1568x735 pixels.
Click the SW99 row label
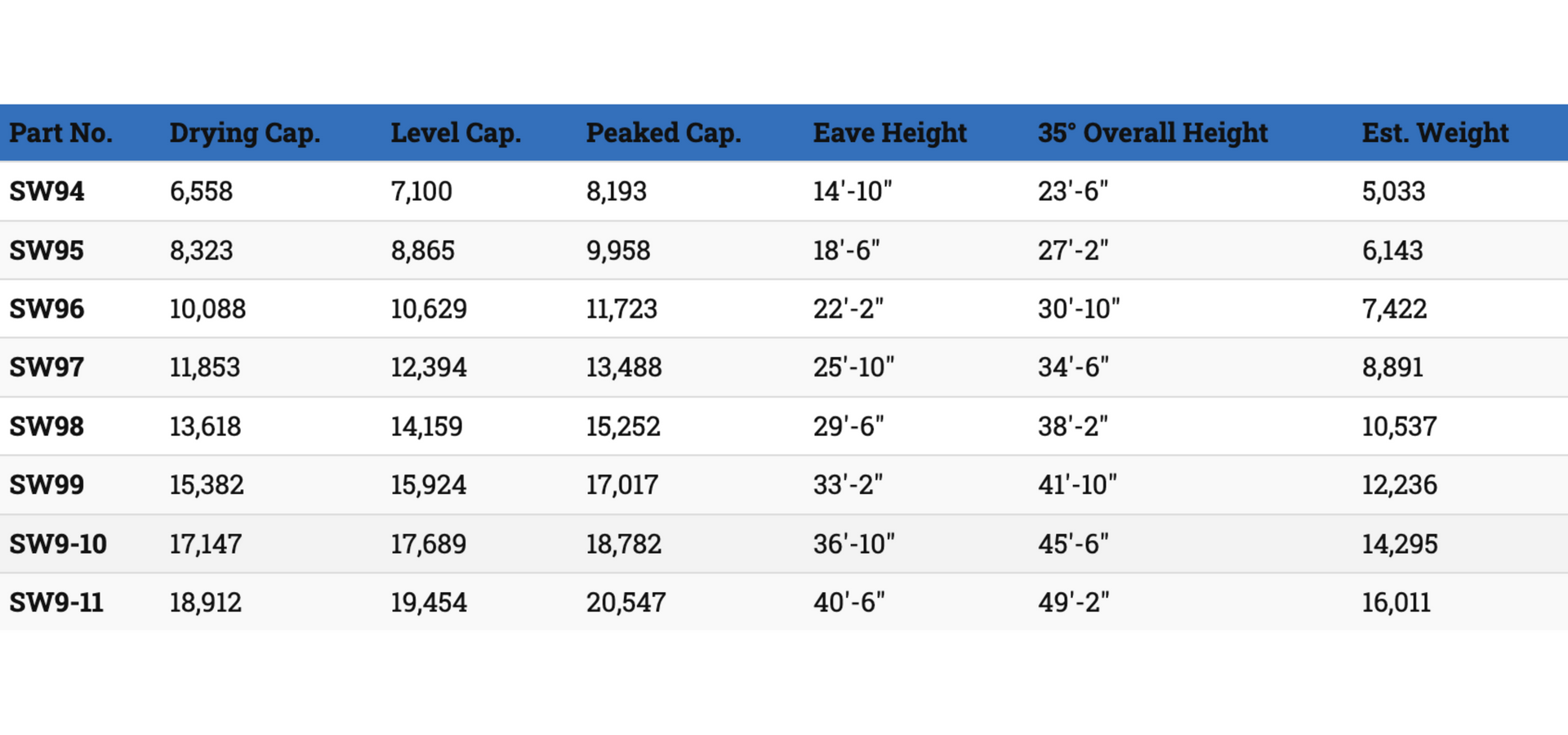[x=47, y=485]
